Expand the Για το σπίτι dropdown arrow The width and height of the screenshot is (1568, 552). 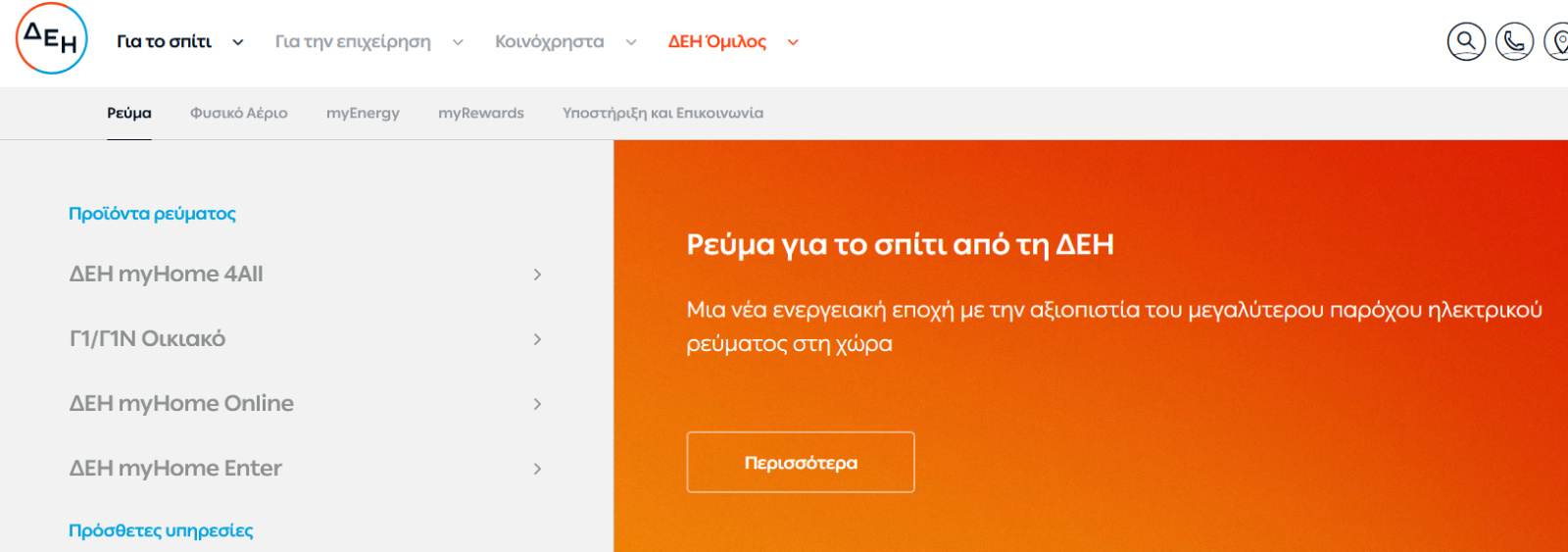(x=238, y=42)
